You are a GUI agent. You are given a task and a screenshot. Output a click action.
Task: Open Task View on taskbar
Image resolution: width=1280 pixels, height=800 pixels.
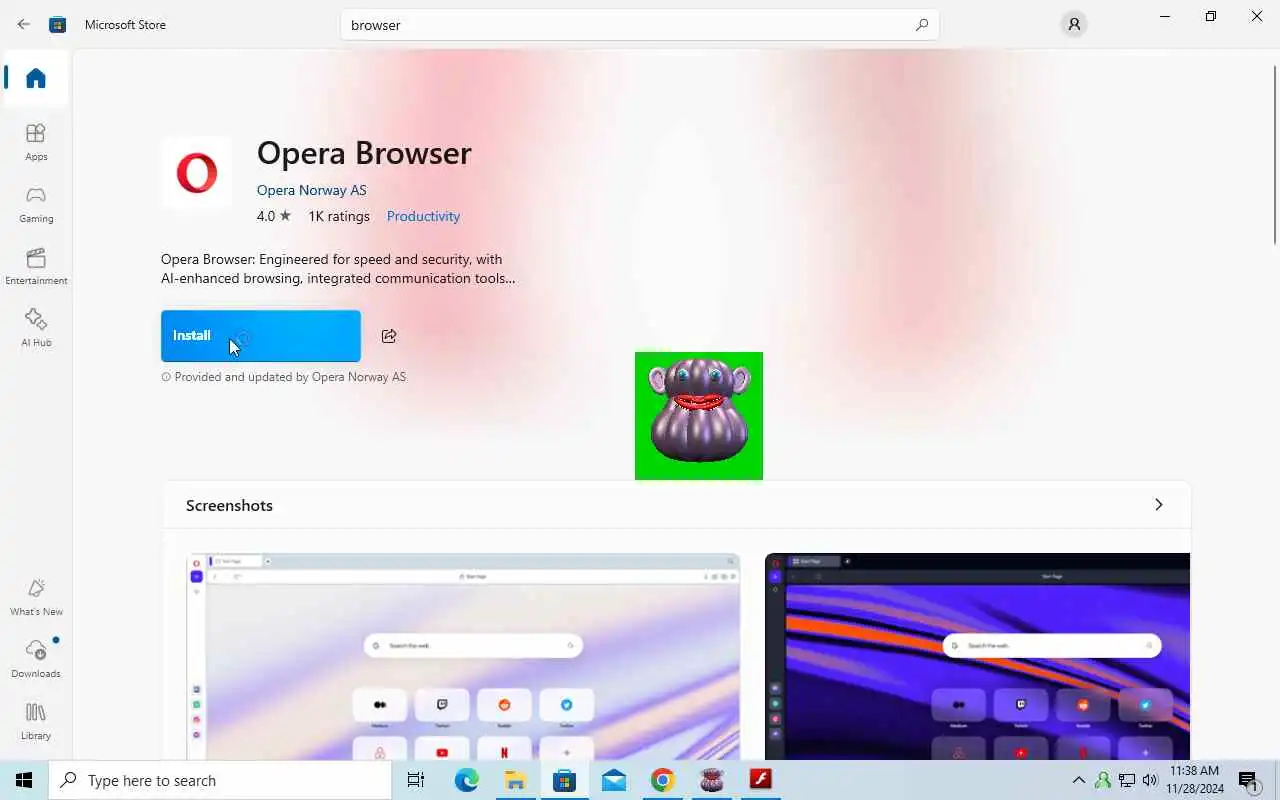pyautogui.click(x=416, y=780)
